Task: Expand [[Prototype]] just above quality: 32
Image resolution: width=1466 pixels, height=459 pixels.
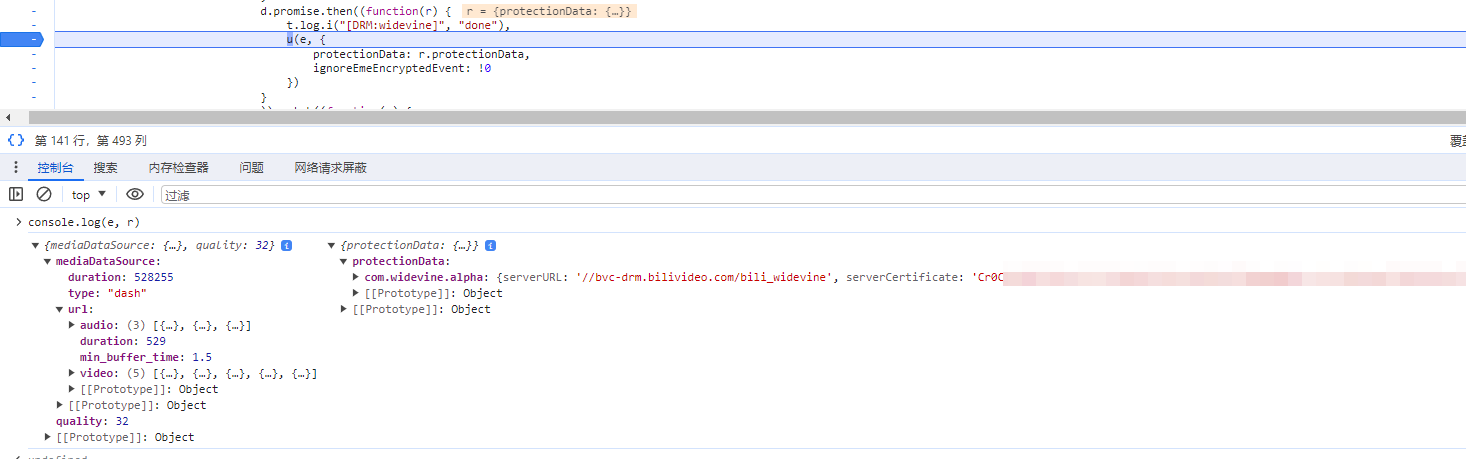Action: point(60,405)
